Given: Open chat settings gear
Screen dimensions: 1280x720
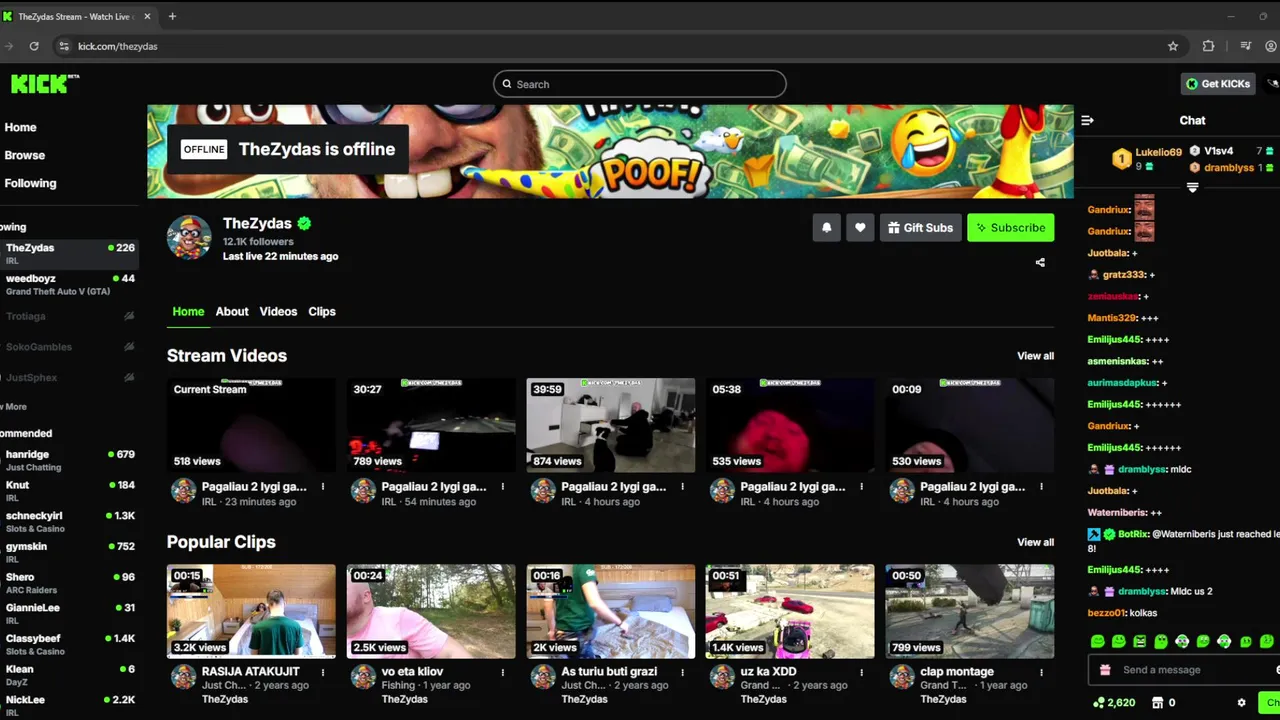Looking at the screenshot, I should (x=1241, y=703).
